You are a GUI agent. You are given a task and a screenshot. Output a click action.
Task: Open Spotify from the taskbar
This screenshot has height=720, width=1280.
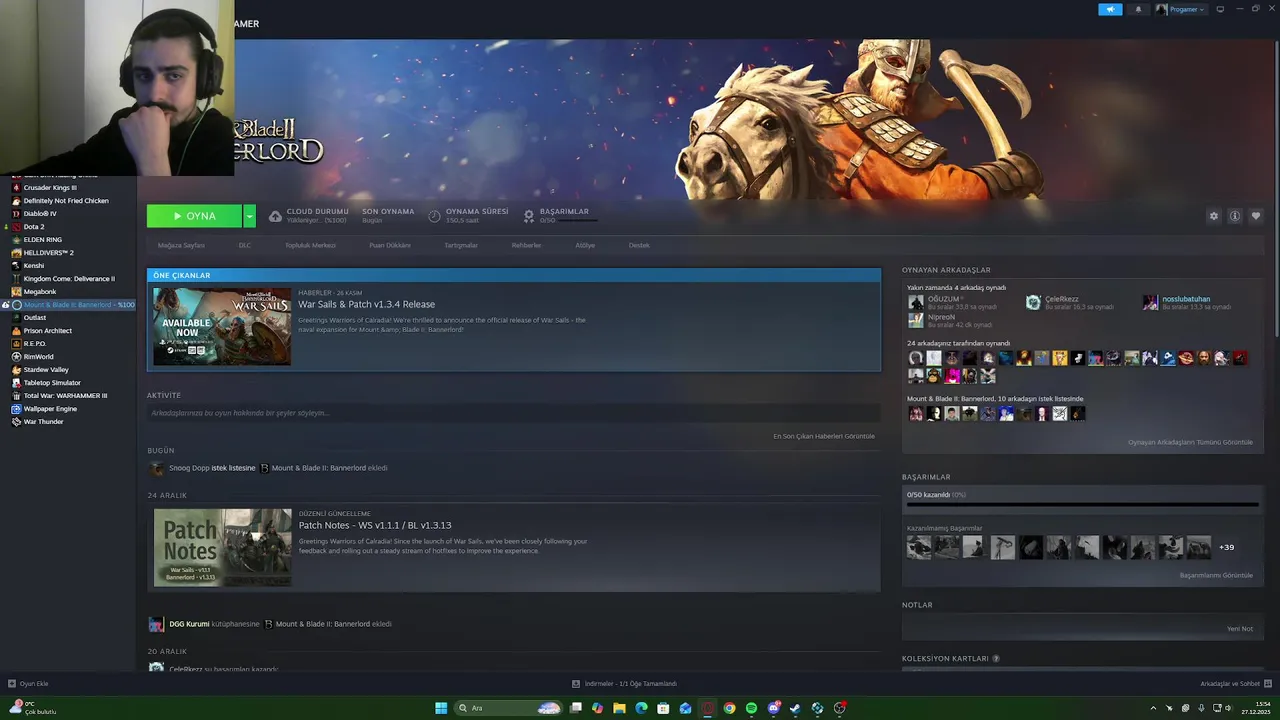click(x=751, y=708)
